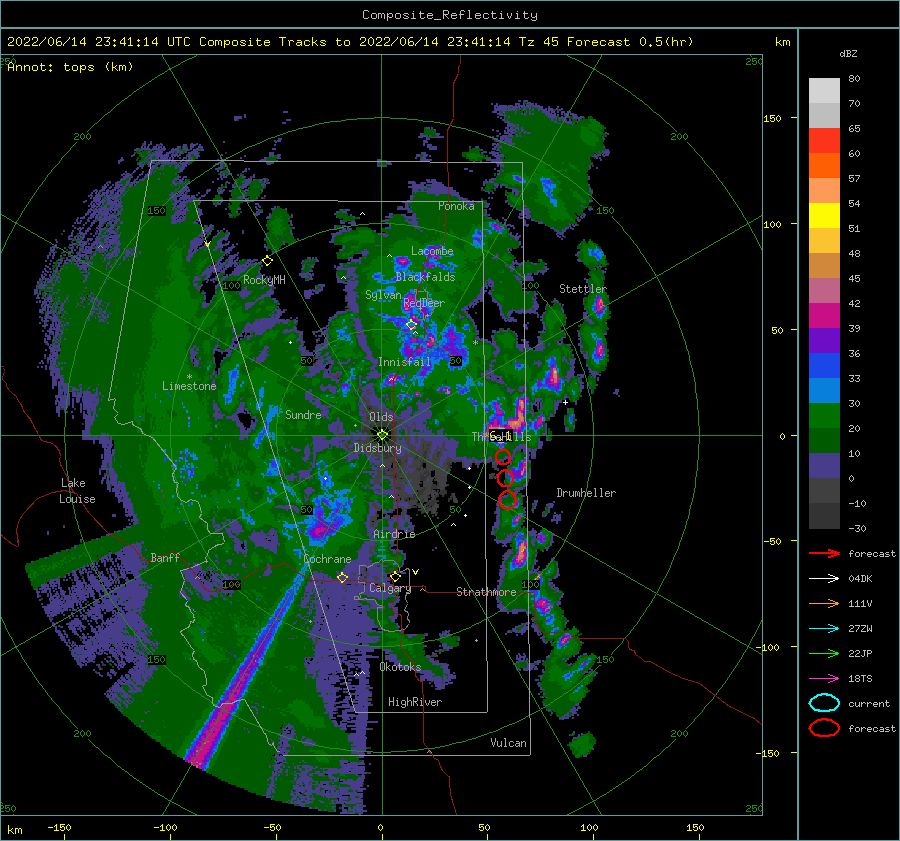
Task: Click the red forecast arrow in legend
Action: pos(824,553)
